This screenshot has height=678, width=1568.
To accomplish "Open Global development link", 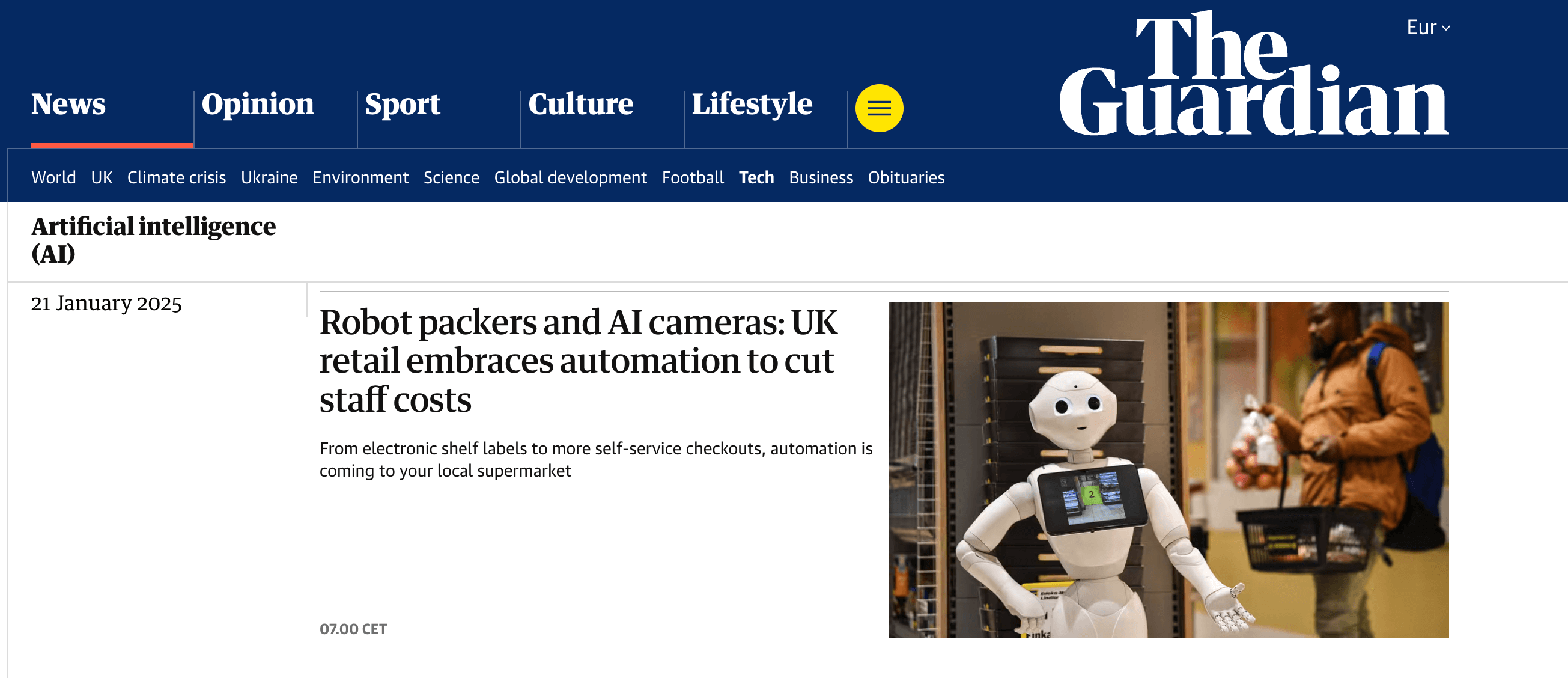I will click(x=570, y=177).
